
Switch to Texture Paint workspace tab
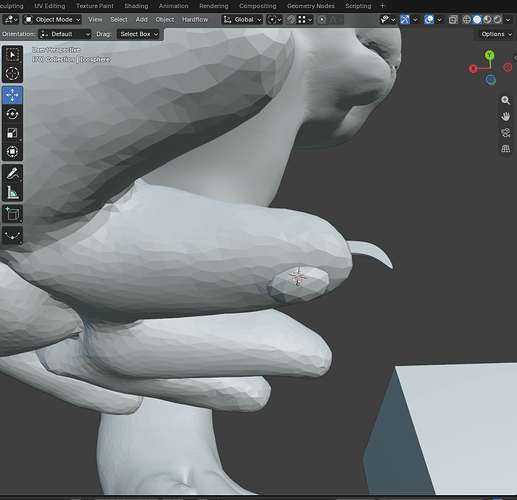[95, 6]
